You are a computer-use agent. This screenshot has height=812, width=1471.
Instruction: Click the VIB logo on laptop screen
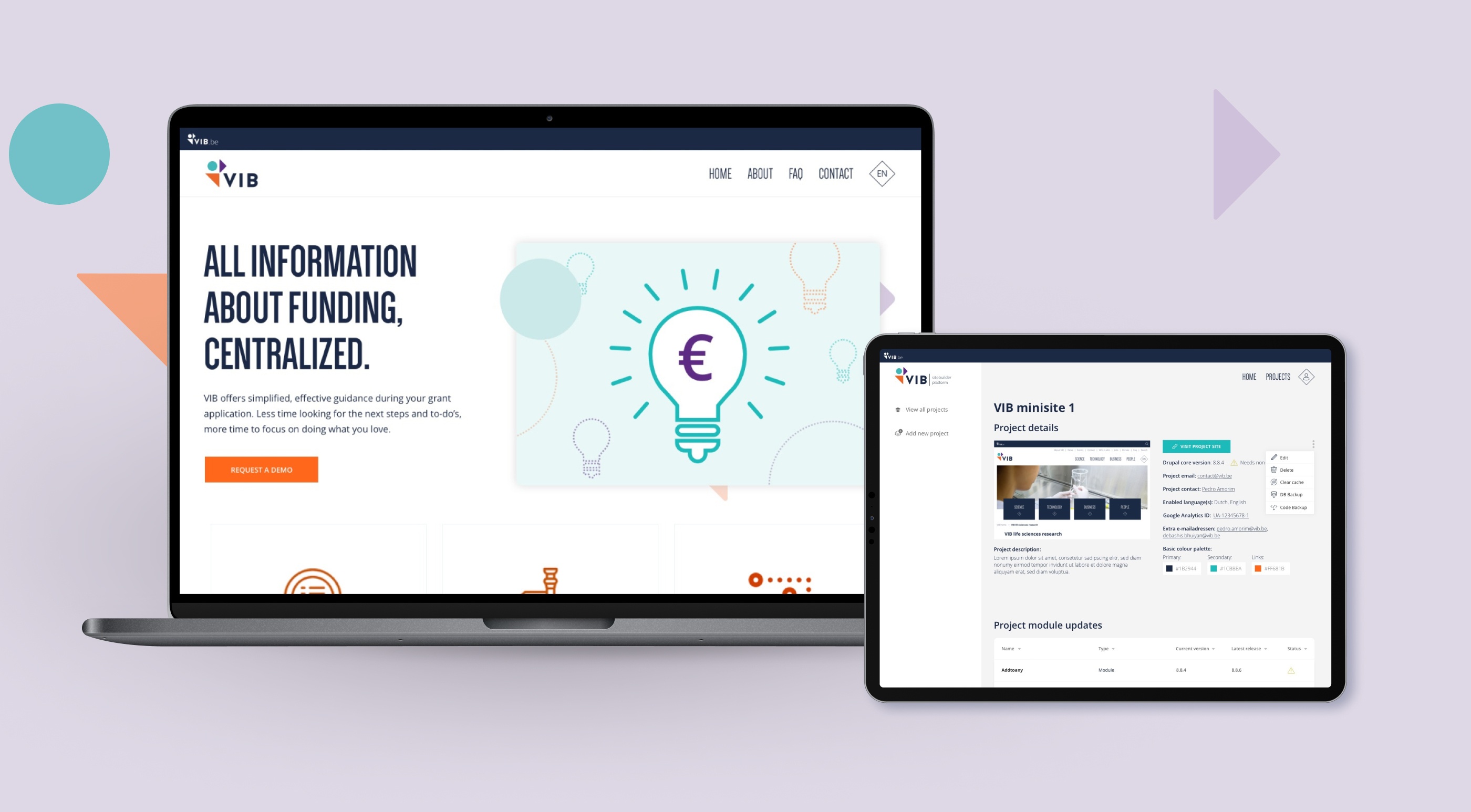[x=231, y=175]
